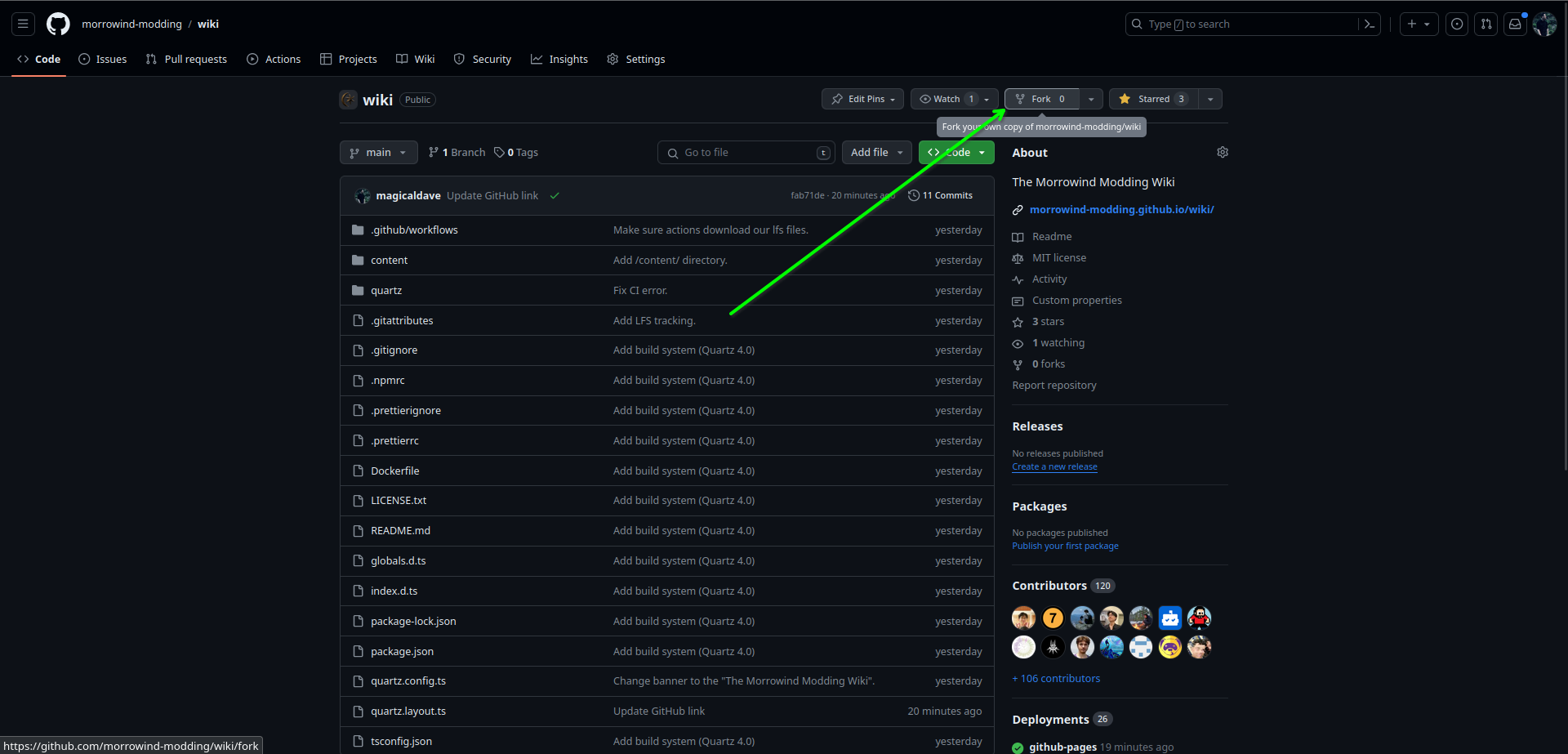This screenshot has width=1568, height=754.
Task: Open the Dockerfile file
Action: [395, 471]
